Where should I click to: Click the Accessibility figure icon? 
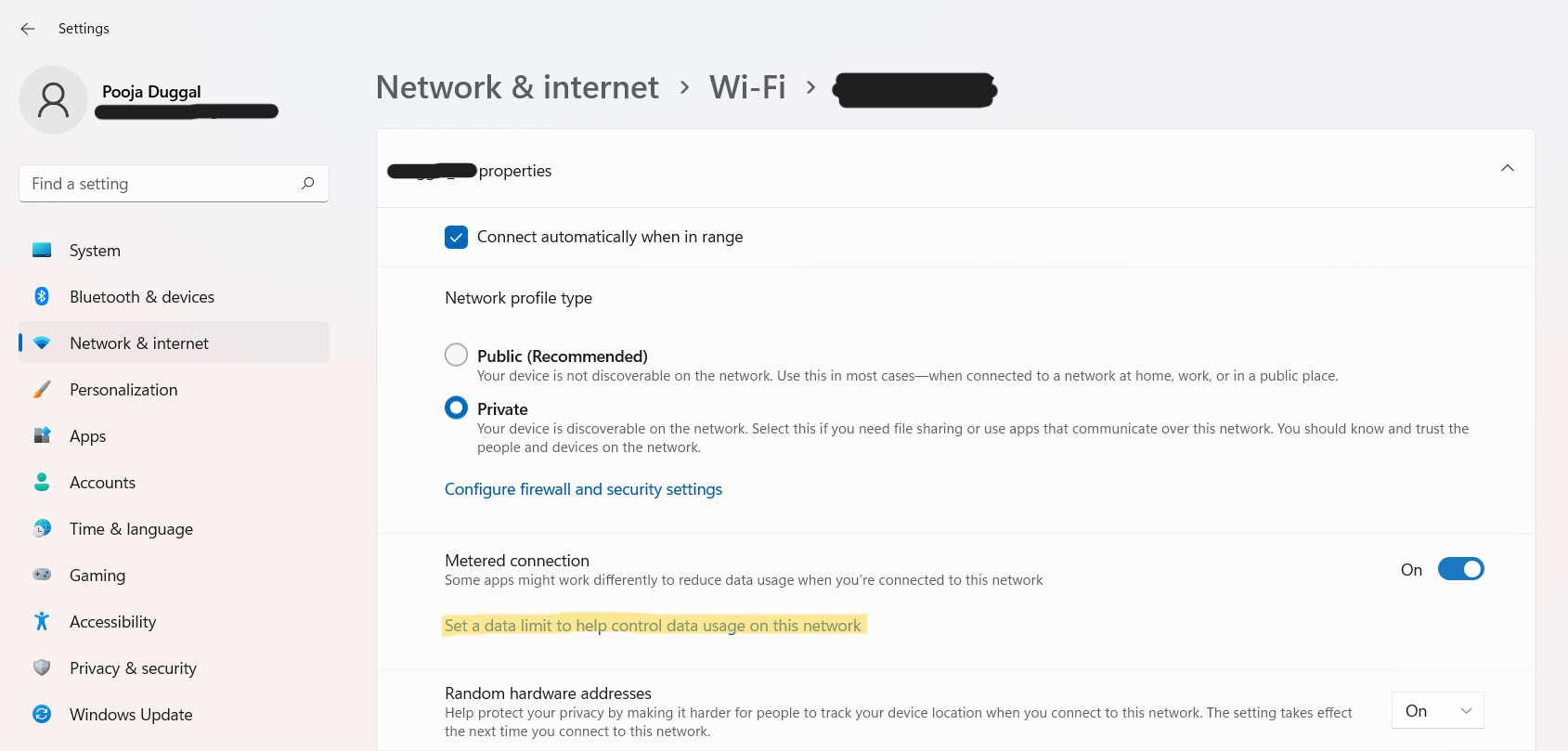tap(42, 622)
